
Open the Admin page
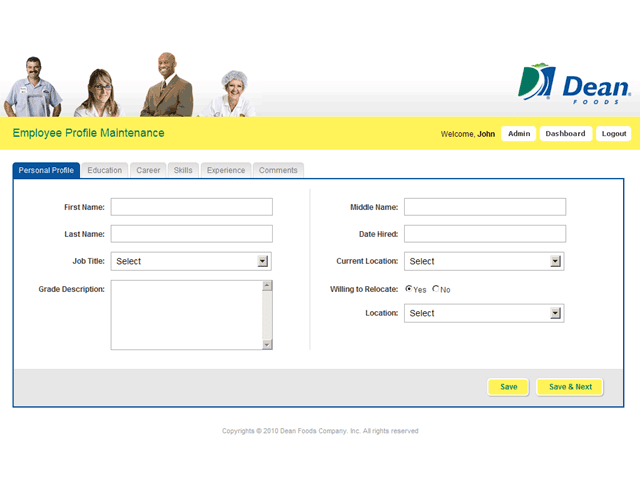point(518,134)
